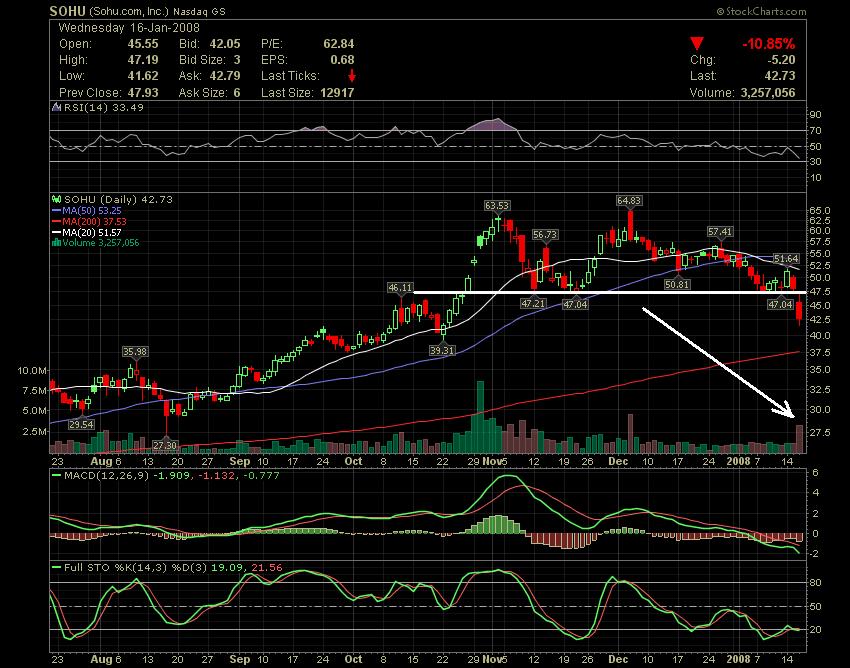The height and width of the screenshot is (668, 850).
Task: Click the 56.73 price label
Action: pyautogui.click(x=545, y=235)
